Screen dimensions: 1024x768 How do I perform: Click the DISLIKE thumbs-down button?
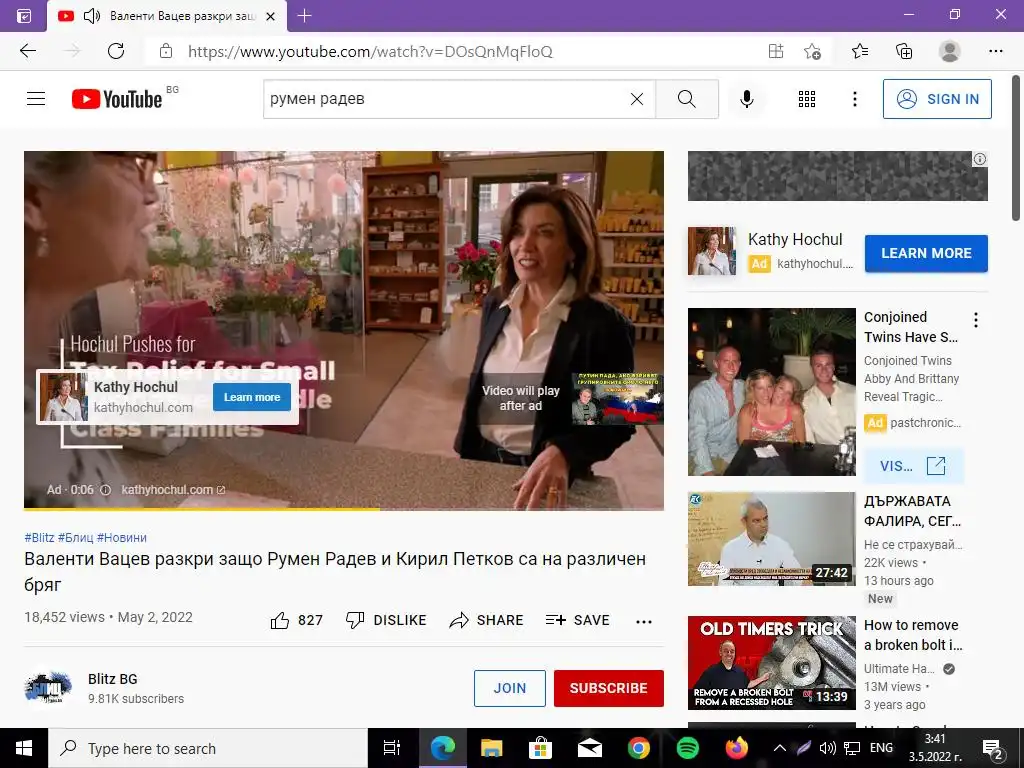click(x=385, y=620)
